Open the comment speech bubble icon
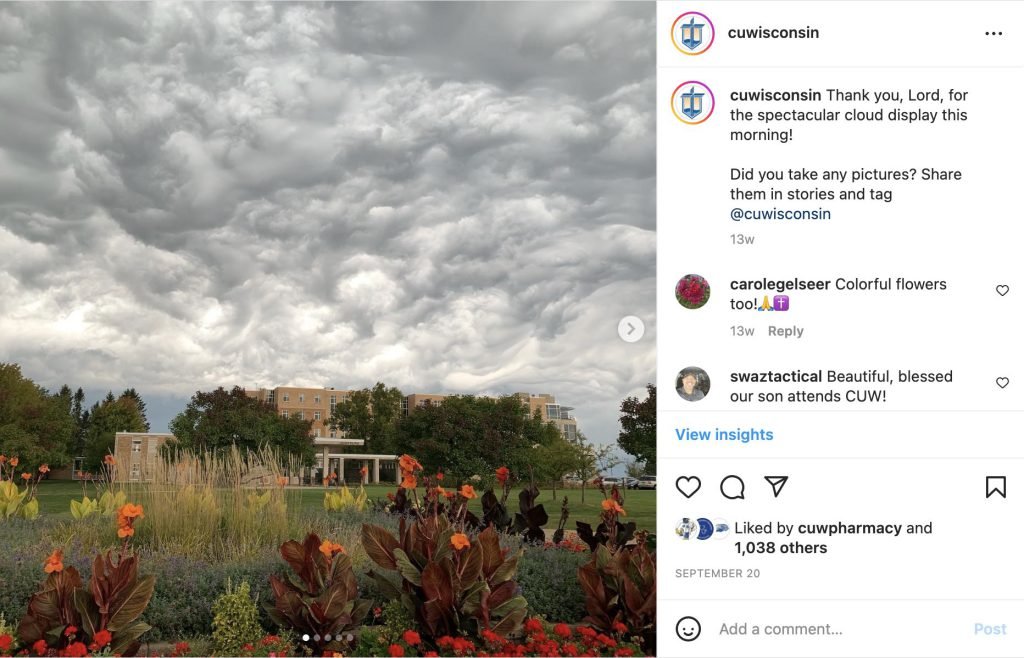1024x658 pixels. click(x=732, y=487)
